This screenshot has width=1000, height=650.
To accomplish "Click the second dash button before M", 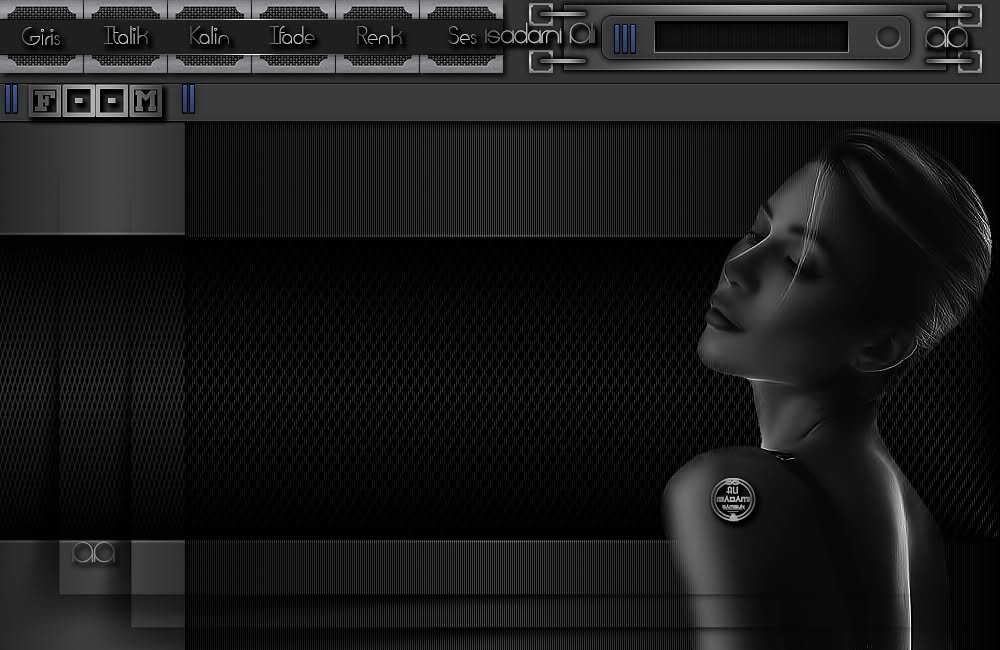I will pyautogui.click(x=112, y=101).
